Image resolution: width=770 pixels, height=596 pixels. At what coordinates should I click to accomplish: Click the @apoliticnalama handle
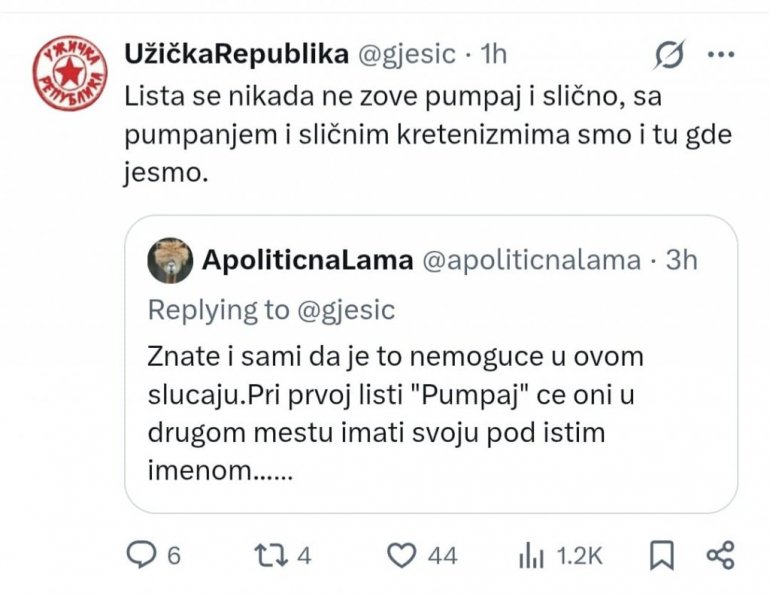click(532, 261)
